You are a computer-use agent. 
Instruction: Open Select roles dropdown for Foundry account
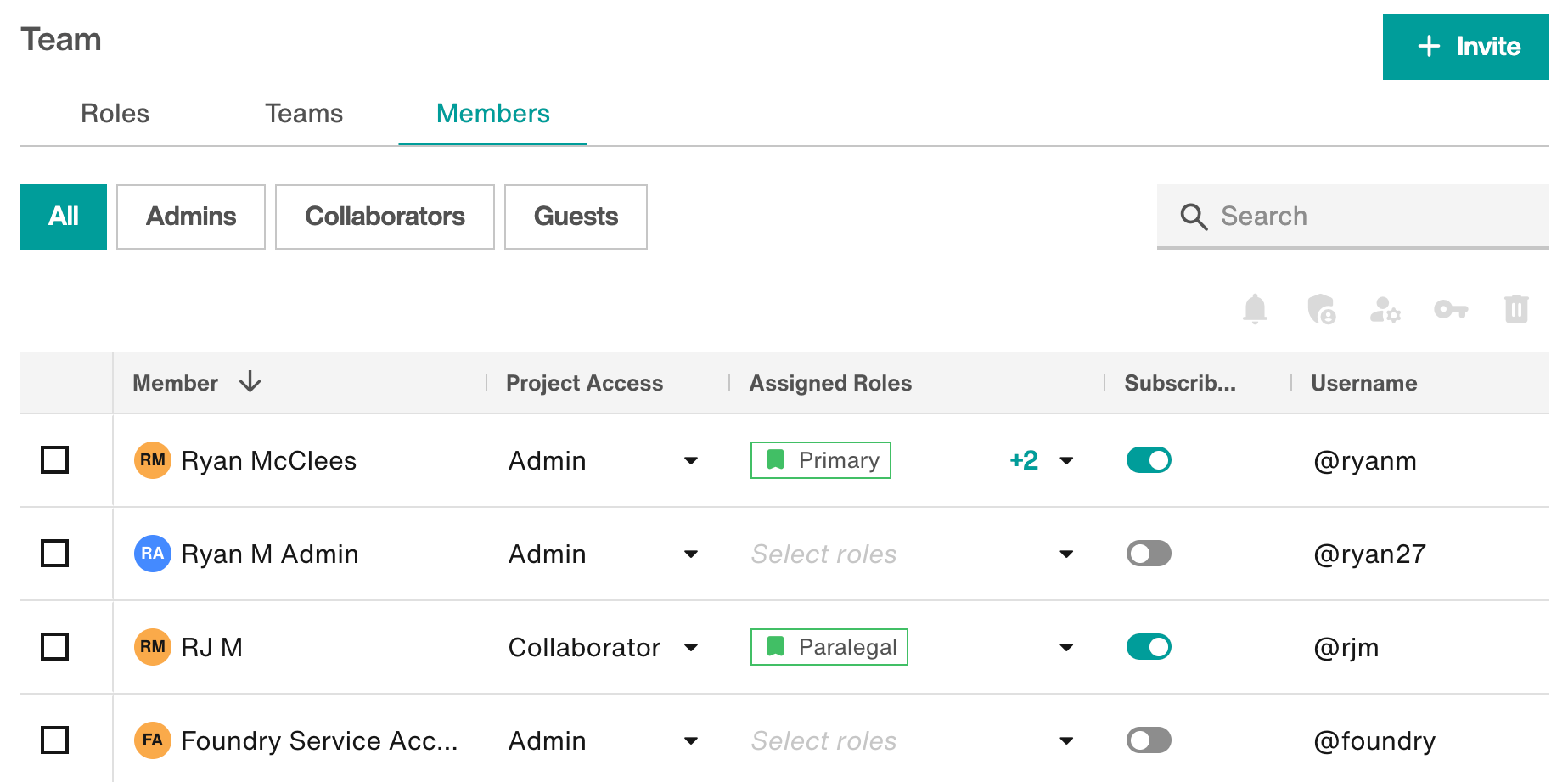click(1066, 741)
